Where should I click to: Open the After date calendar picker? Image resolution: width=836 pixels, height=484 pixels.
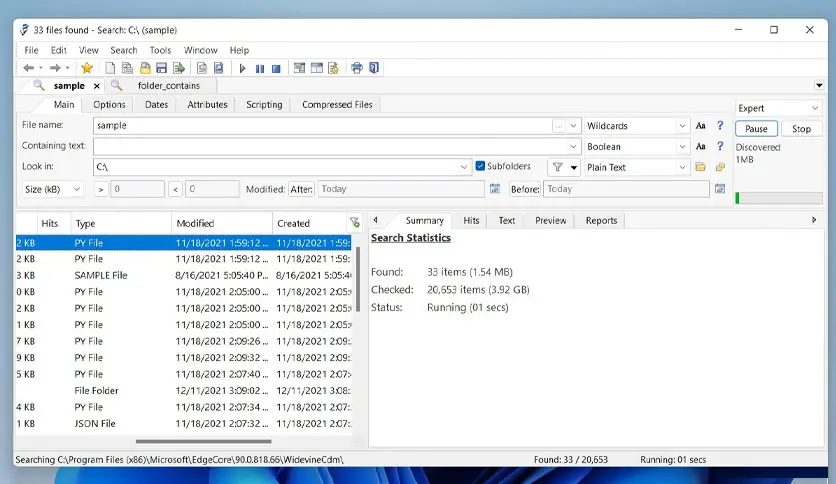coord(495,189)
